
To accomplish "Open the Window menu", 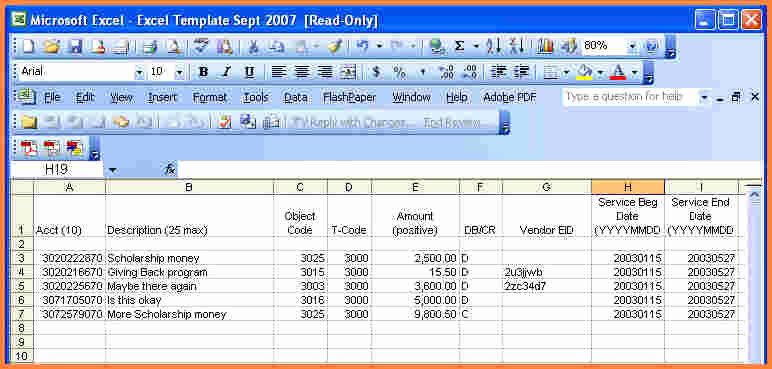I will 412,98.
